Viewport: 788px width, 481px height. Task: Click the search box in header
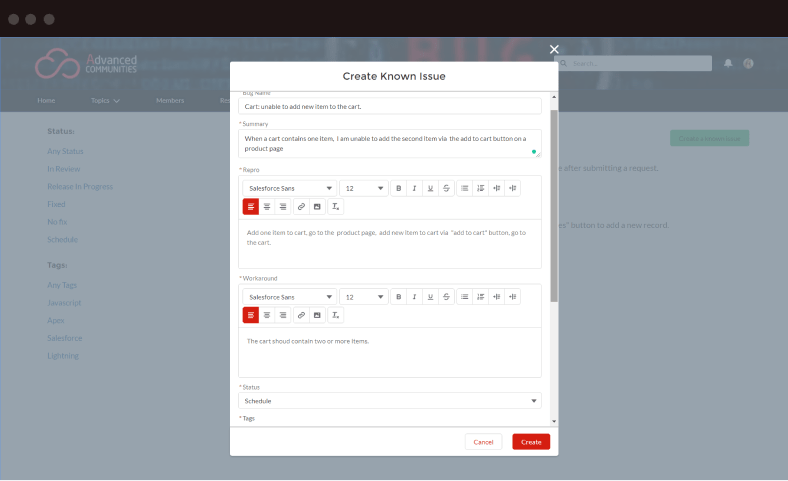point(633,63)
